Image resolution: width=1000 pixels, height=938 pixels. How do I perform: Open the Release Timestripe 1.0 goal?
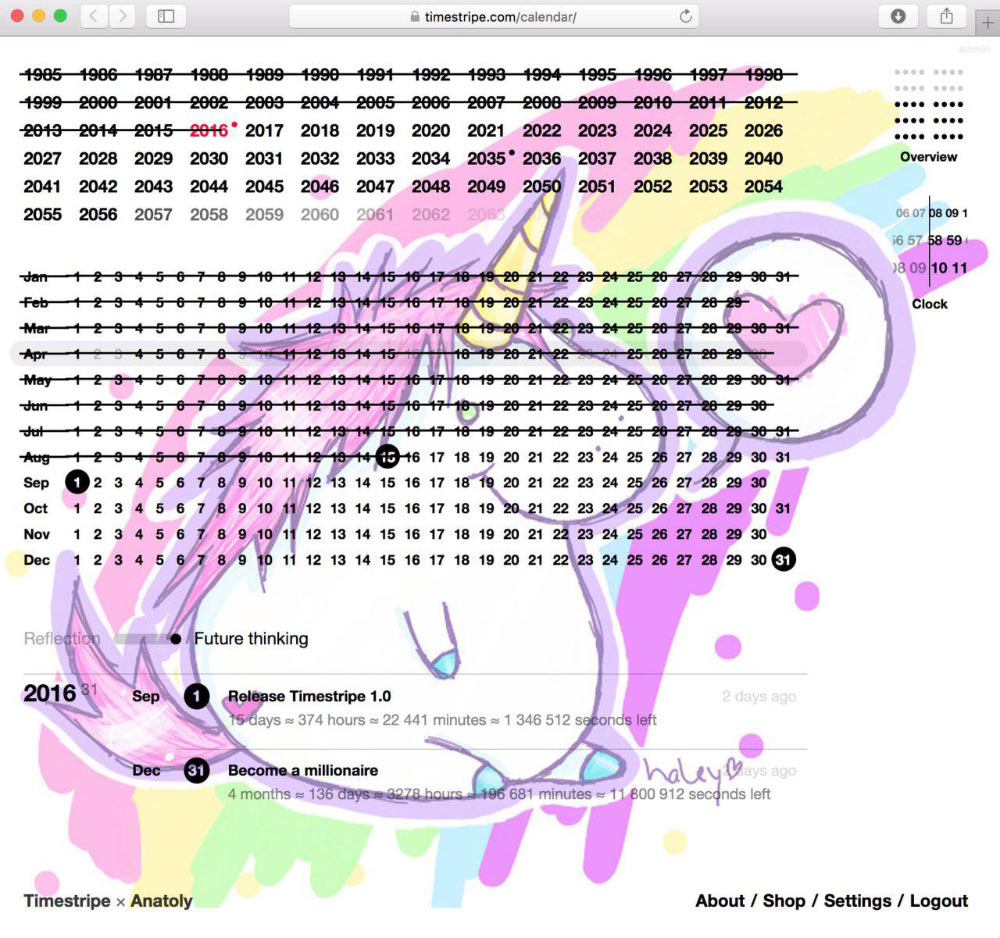point(309,696)
